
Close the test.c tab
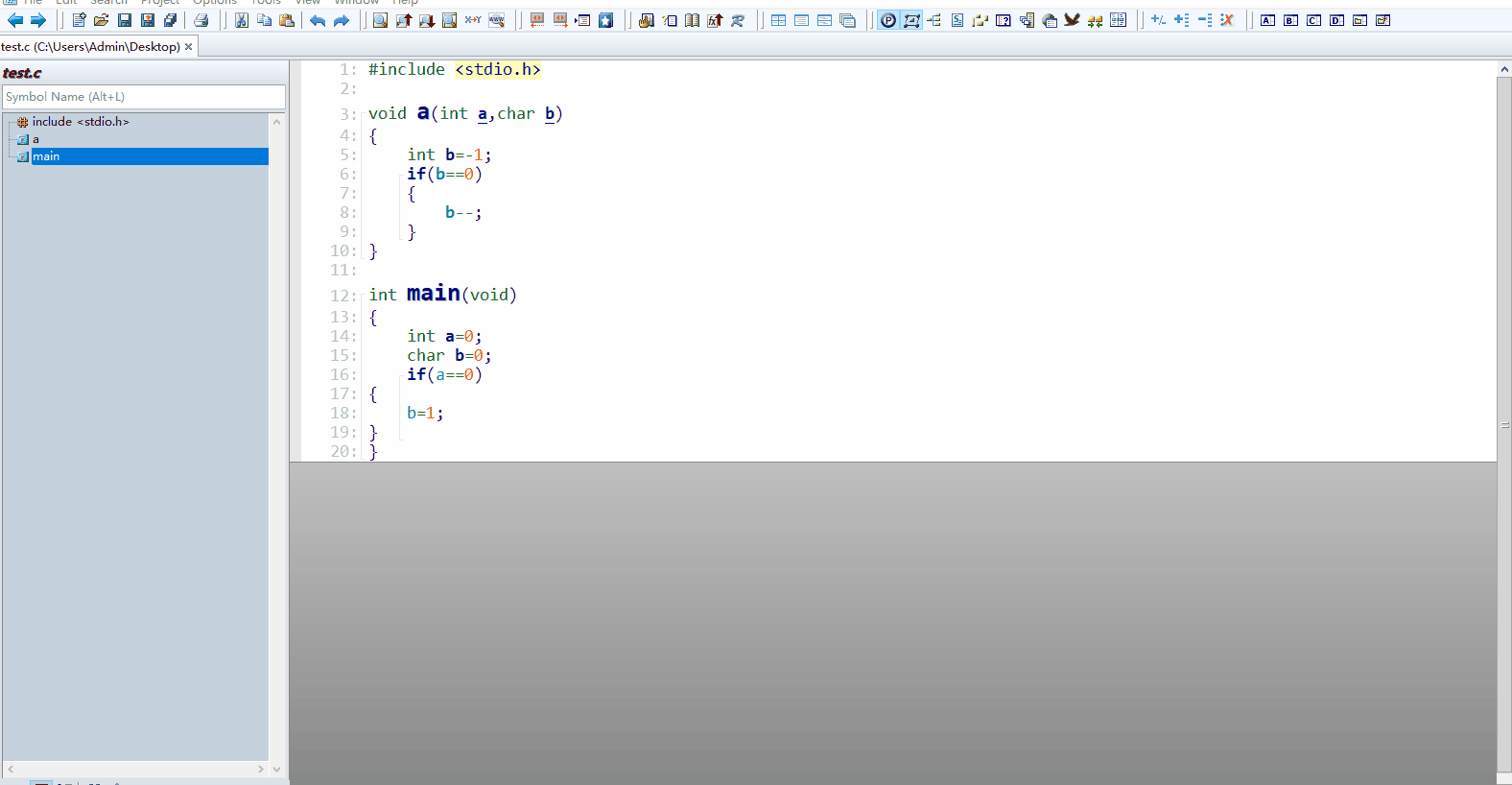point(188,46)
